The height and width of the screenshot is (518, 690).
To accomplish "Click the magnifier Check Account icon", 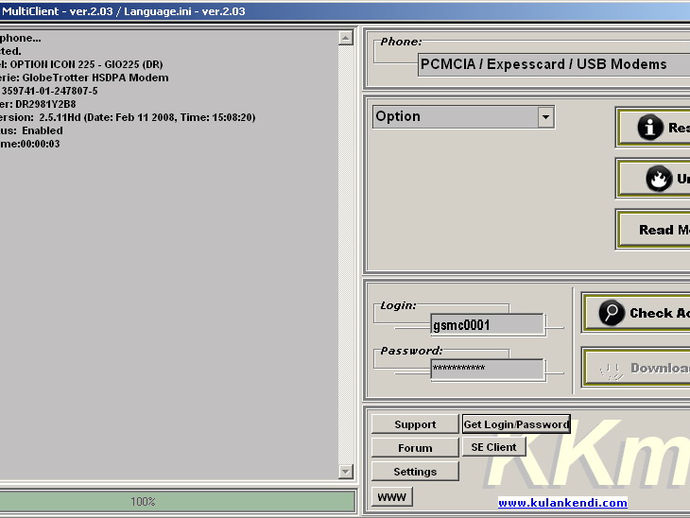I will (612, 313).
